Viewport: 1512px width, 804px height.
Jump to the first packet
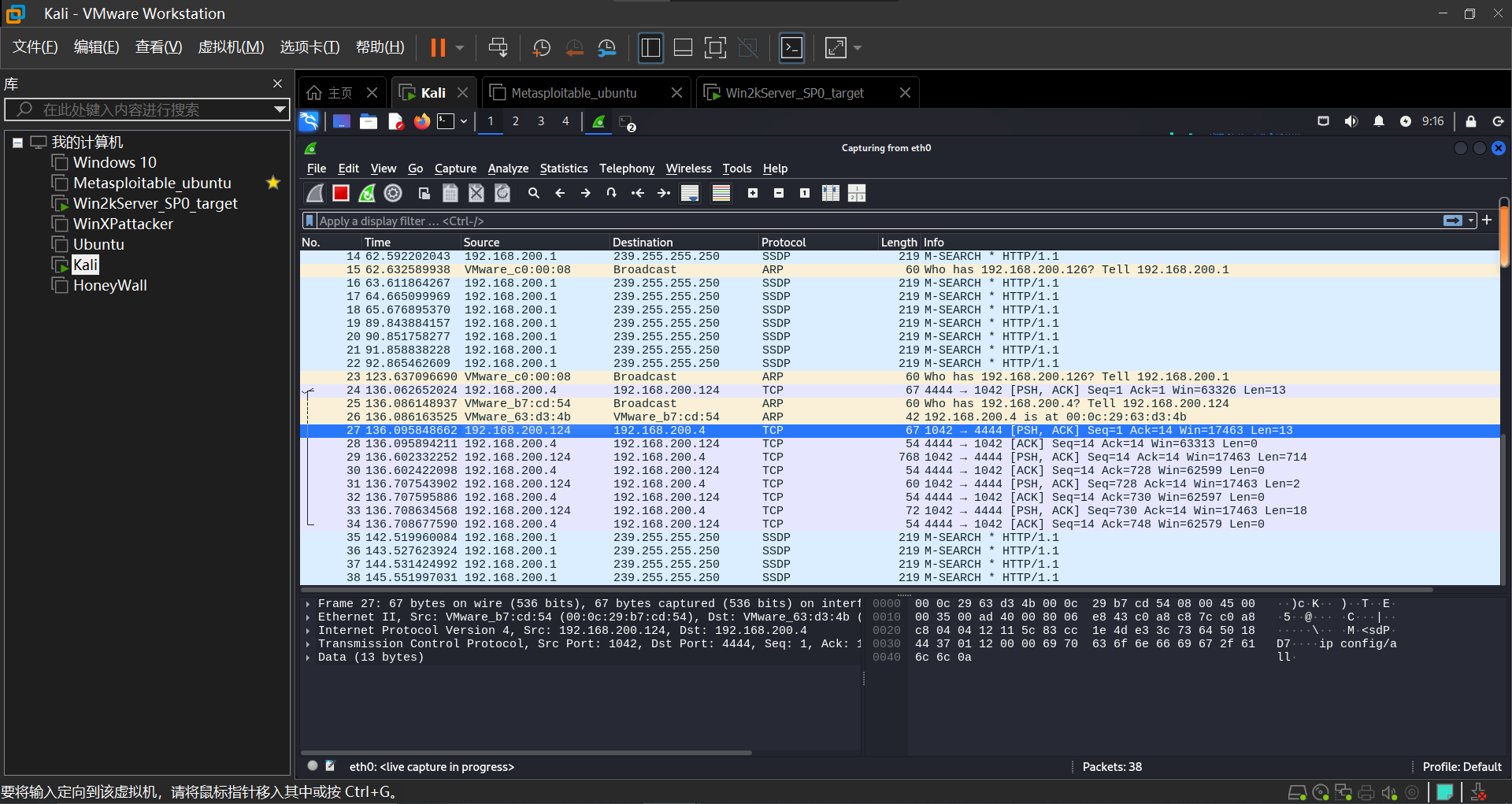638,194
